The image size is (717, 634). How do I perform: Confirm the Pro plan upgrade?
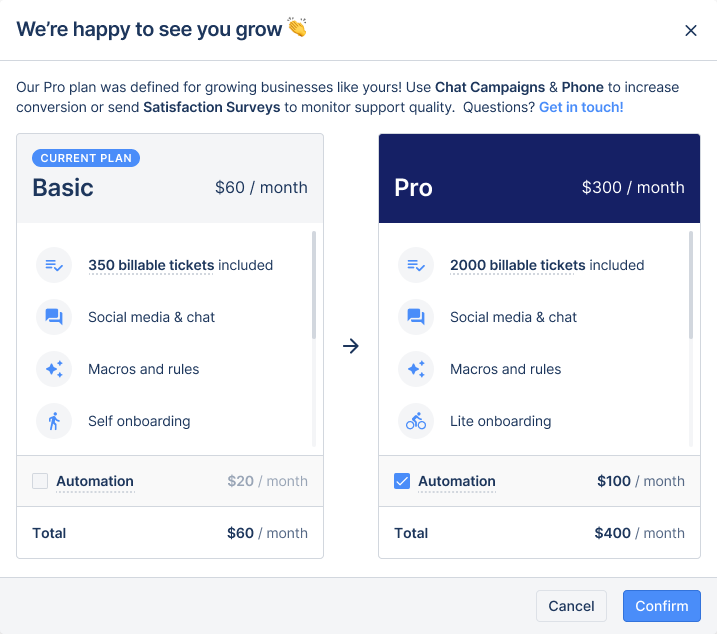click(661, 606)
